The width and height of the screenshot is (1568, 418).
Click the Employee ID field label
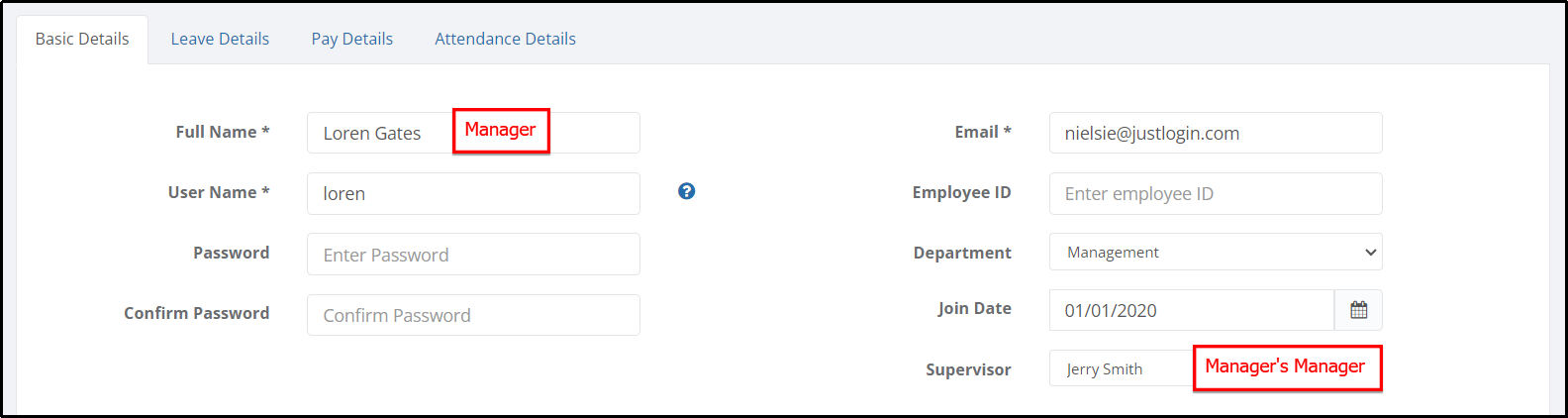tap(961, 192)
